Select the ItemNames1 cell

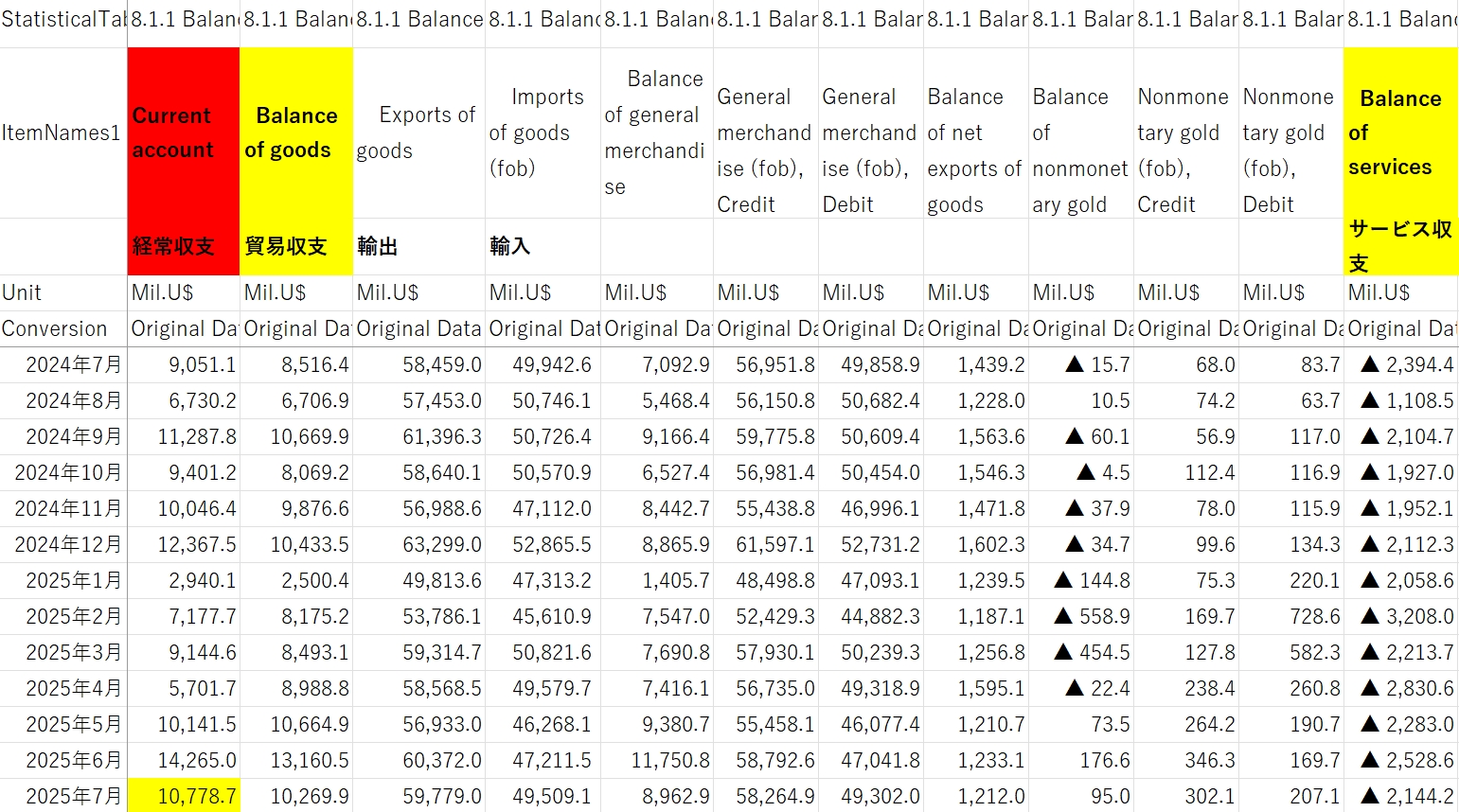62,132
